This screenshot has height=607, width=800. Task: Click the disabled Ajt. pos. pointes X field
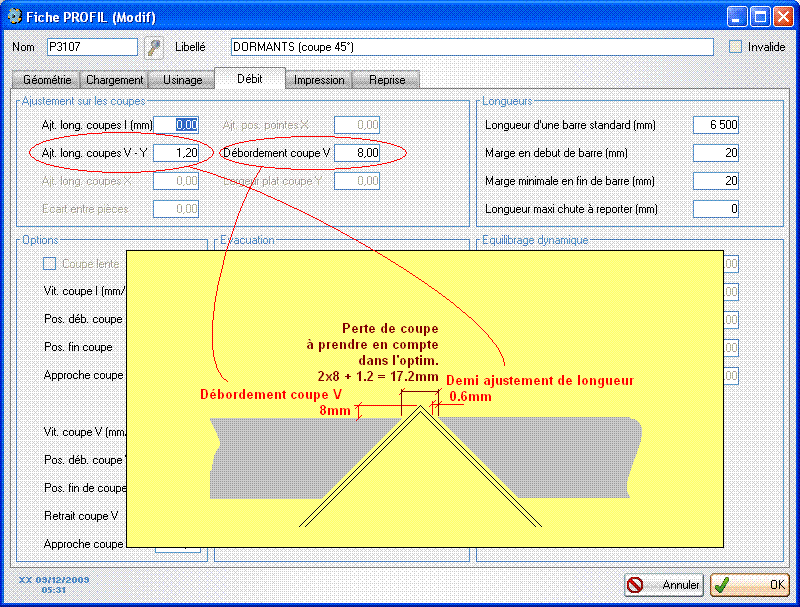point(357,125)
